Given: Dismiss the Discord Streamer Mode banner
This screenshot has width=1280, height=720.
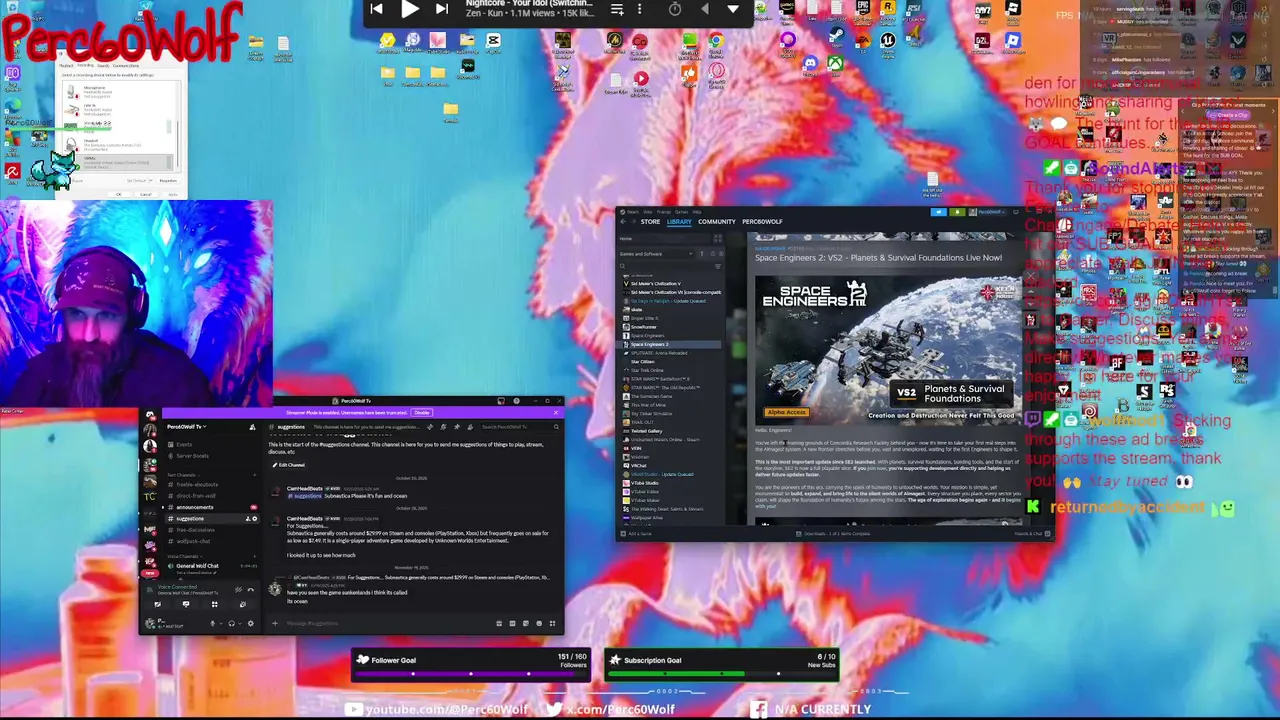Looking at the screenshot, I should click(556, 412).
